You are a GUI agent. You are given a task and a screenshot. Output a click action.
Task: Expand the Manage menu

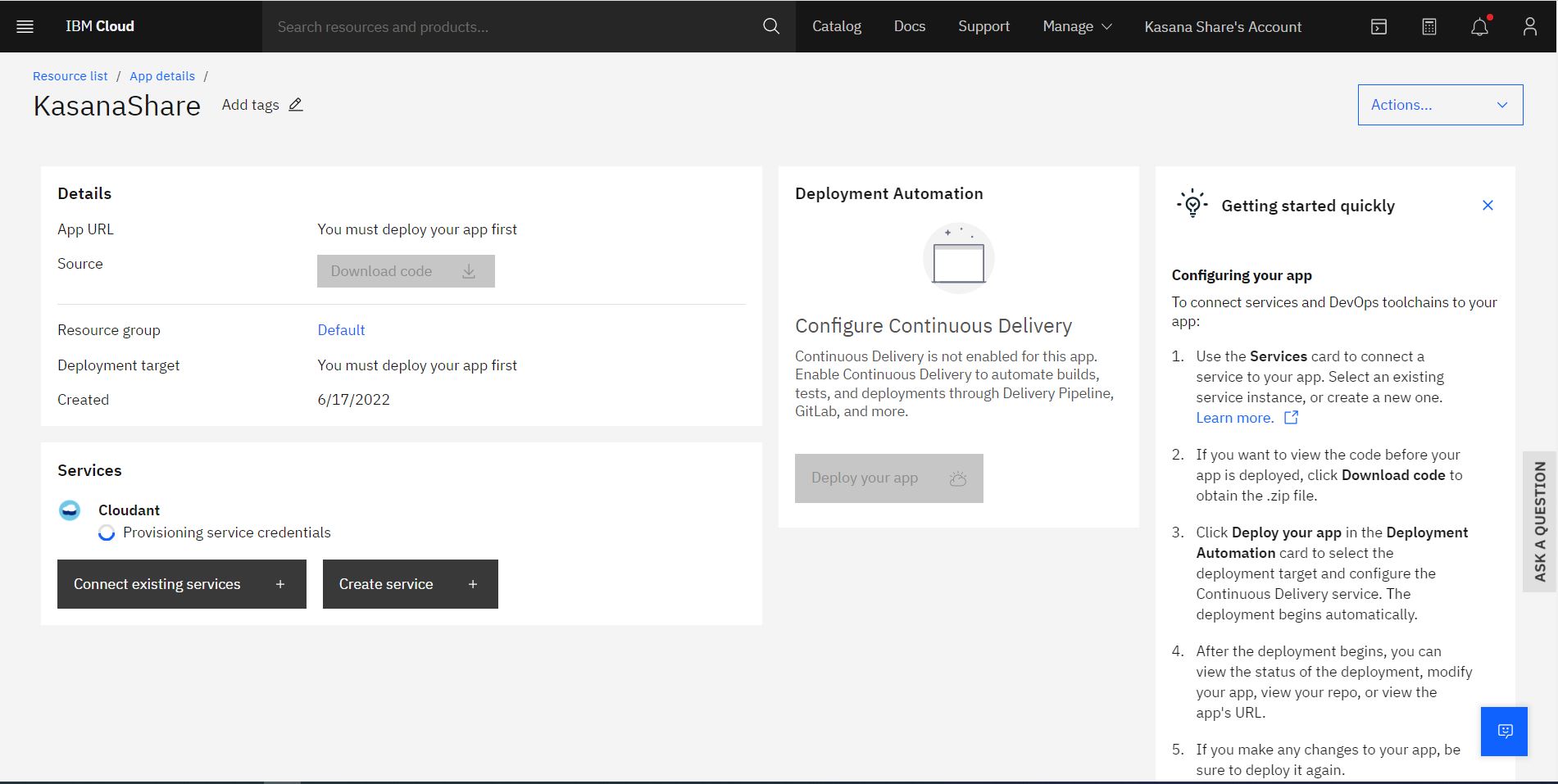click(x=1077, y=26)
